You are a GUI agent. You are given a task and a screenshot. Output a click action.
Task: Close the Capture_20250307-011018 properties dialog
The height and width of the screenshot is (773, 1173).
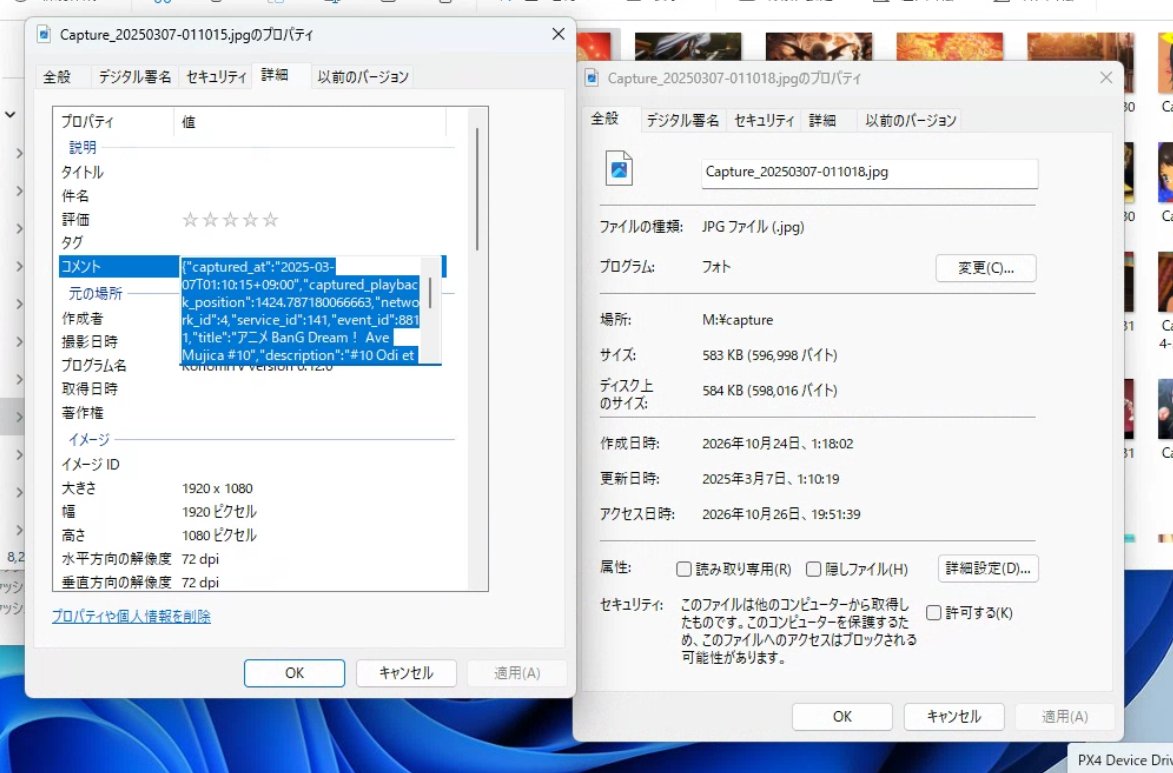[1106, 78]
